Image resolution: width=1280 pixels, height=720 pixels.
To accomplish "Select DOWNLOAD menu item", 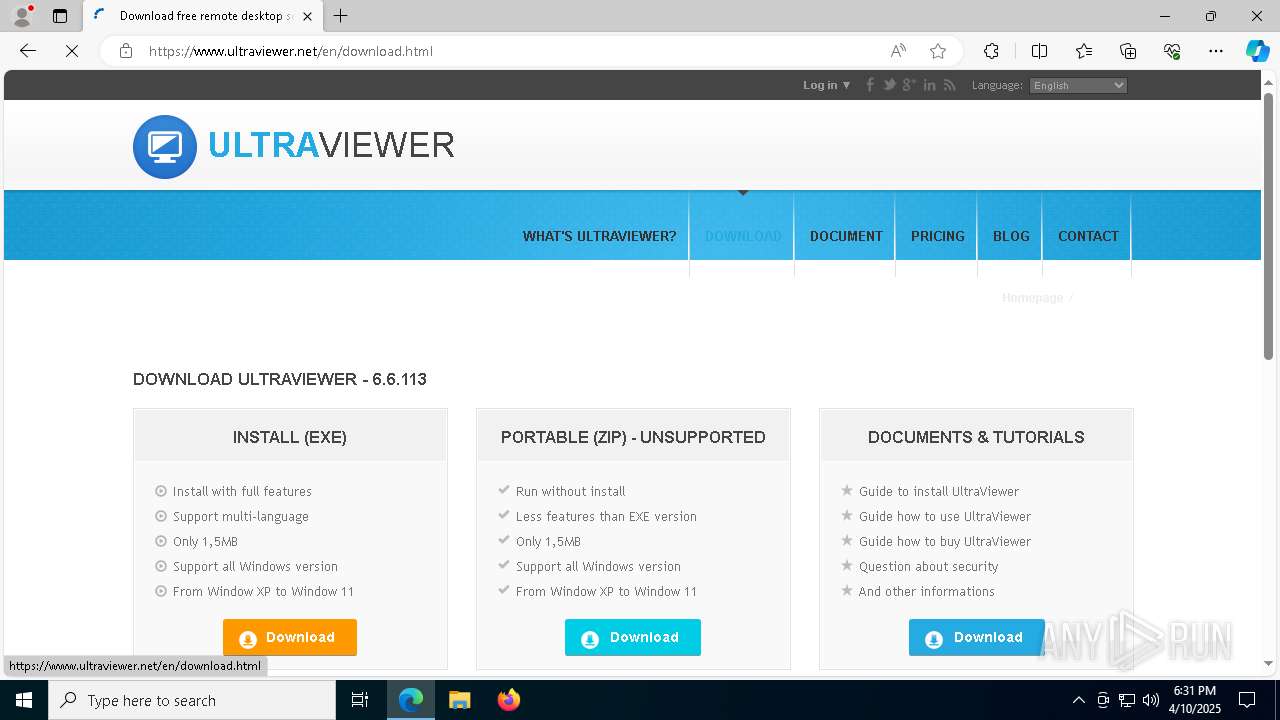I will point(743,236).
